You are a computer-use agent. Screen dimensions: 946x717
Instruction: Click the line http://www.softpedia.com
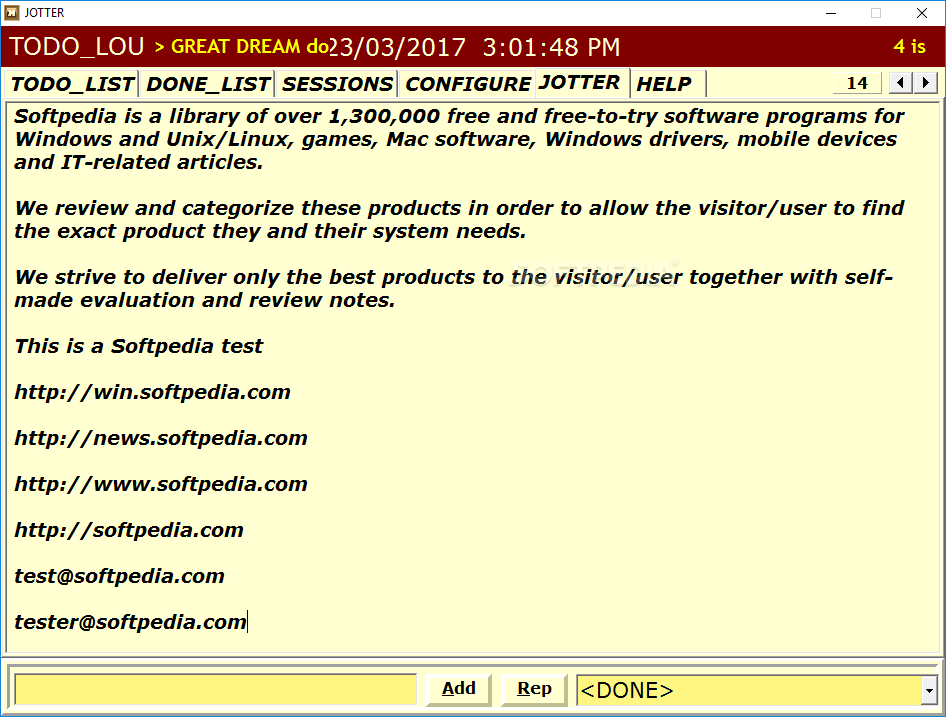click(x=161, y=484)
